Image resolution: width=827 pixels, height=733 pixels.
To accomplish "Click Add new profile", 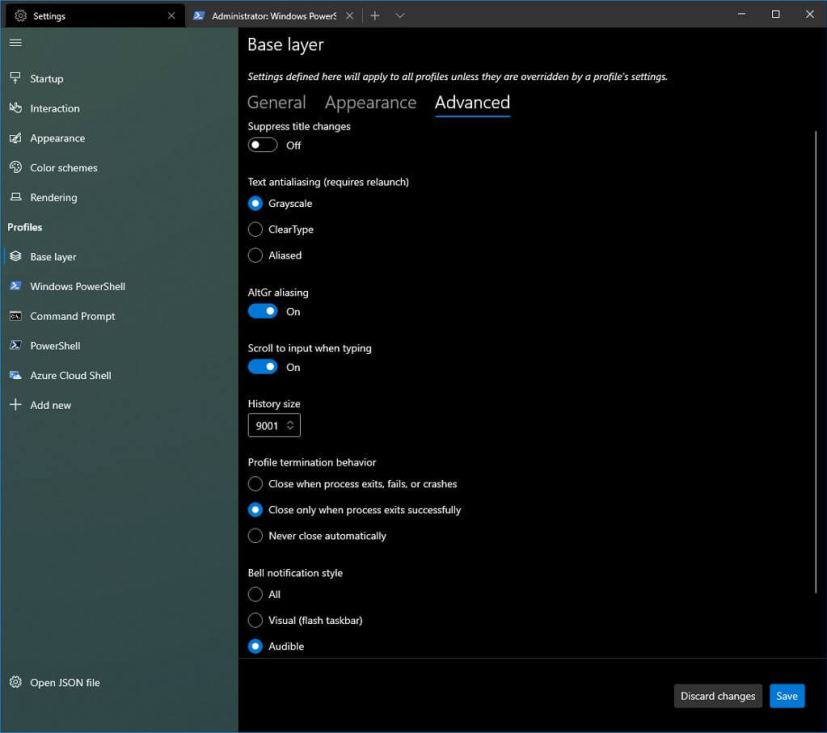I will pos(119,404).
